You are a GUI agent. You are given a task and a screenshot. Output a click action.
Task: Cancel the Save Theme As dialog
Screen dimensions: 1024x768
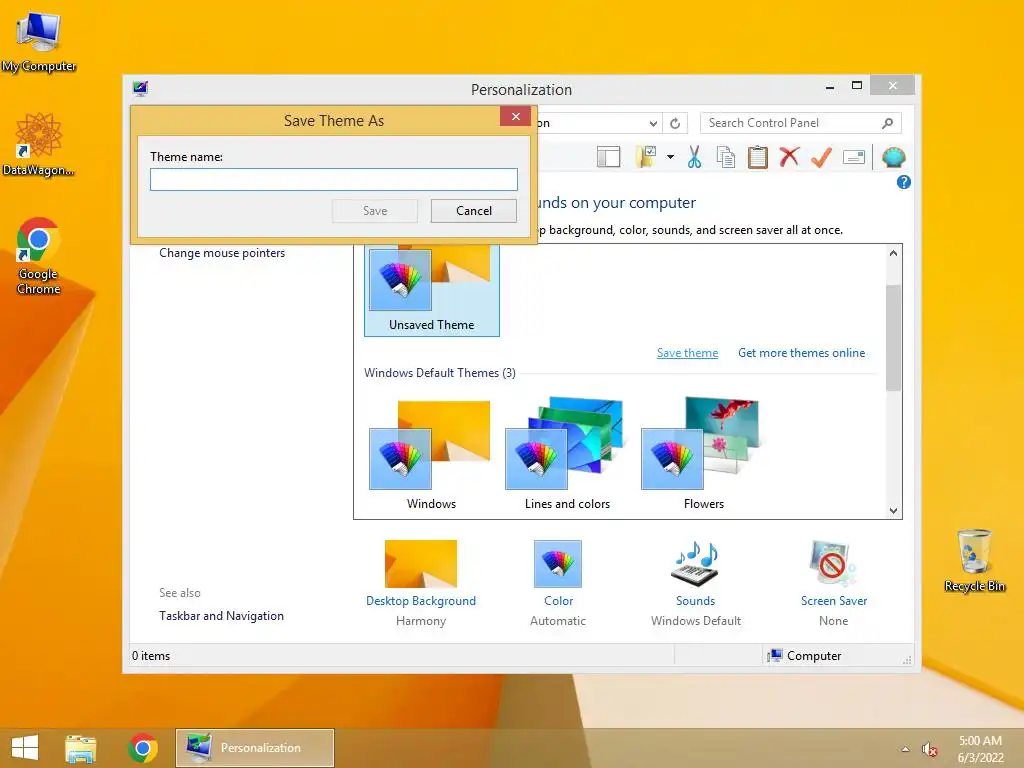(x=473, y=211)
